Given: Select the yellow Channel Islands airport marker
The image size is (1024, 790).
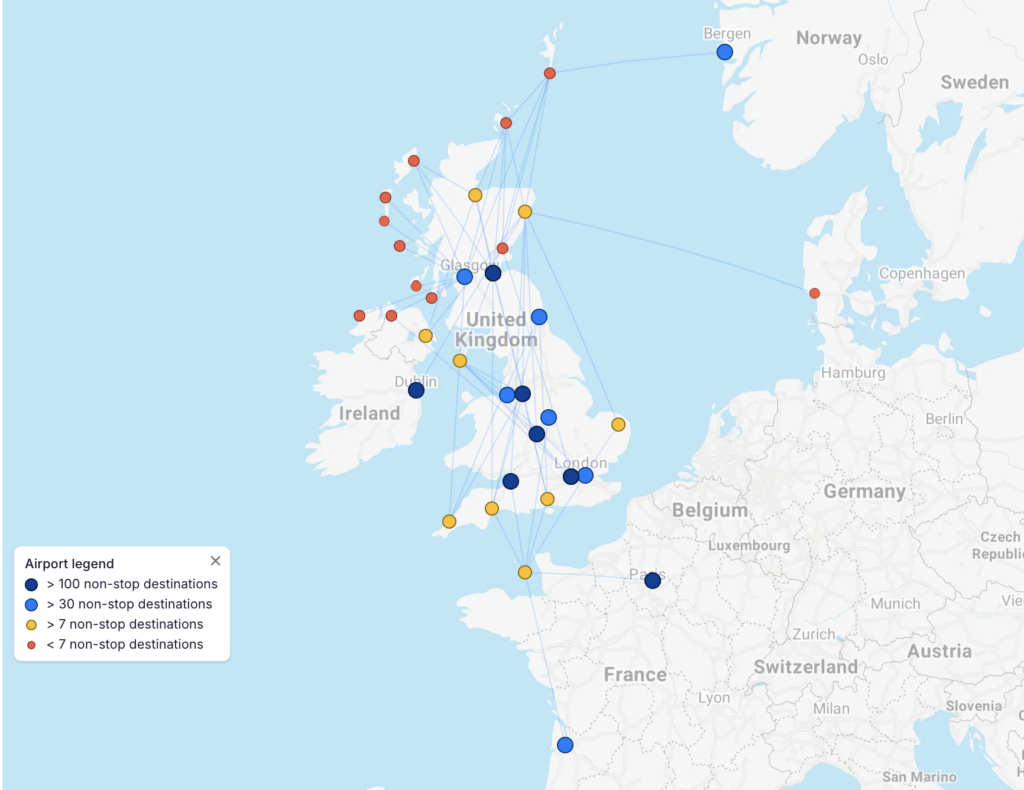Looking at the screenshot, I should [525, 573].
